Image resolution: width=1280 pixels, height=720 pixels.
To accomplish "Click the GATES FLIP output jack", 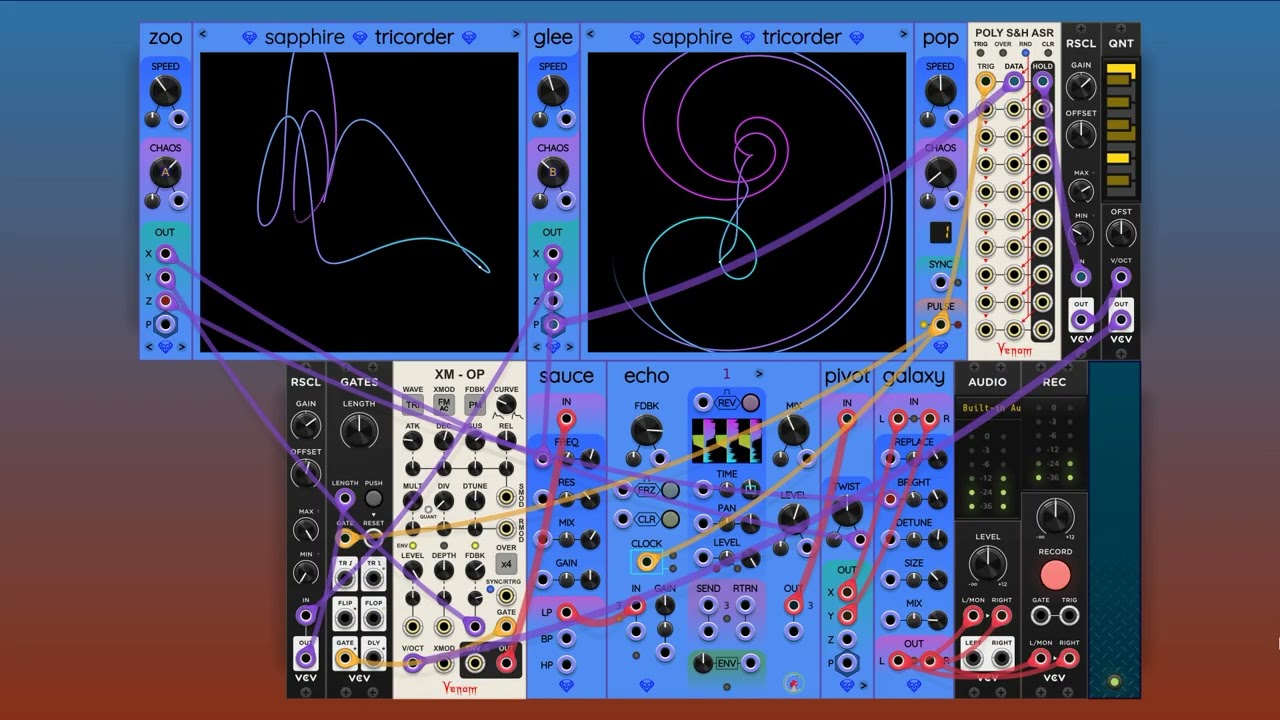I will (345, 620).
